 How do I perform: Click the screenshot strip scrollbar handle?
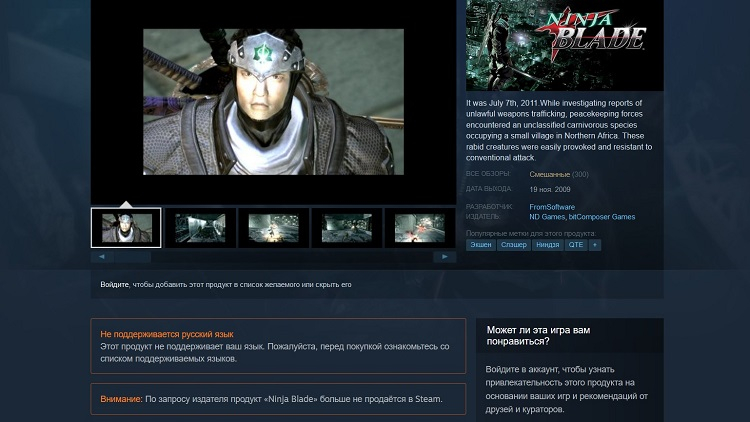tap(132, 257)
